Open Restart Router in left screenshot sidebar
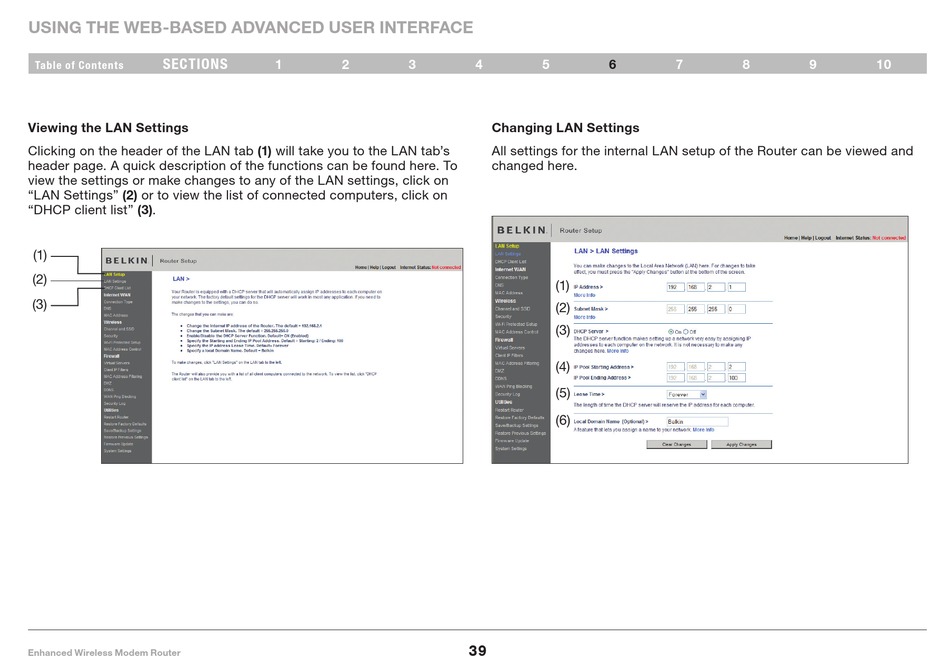950x659 pixels. pyautogui.click(x=116, y=417)
